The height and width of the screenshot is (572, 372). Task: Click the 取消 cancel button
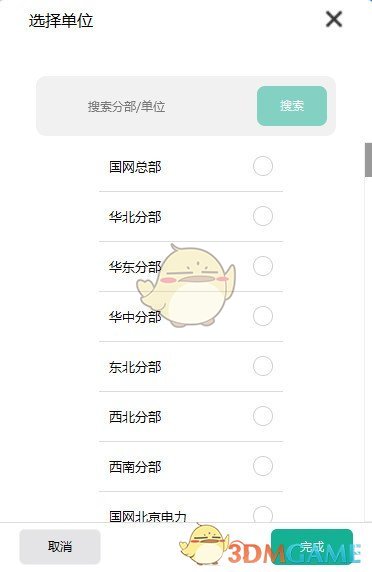60,546
